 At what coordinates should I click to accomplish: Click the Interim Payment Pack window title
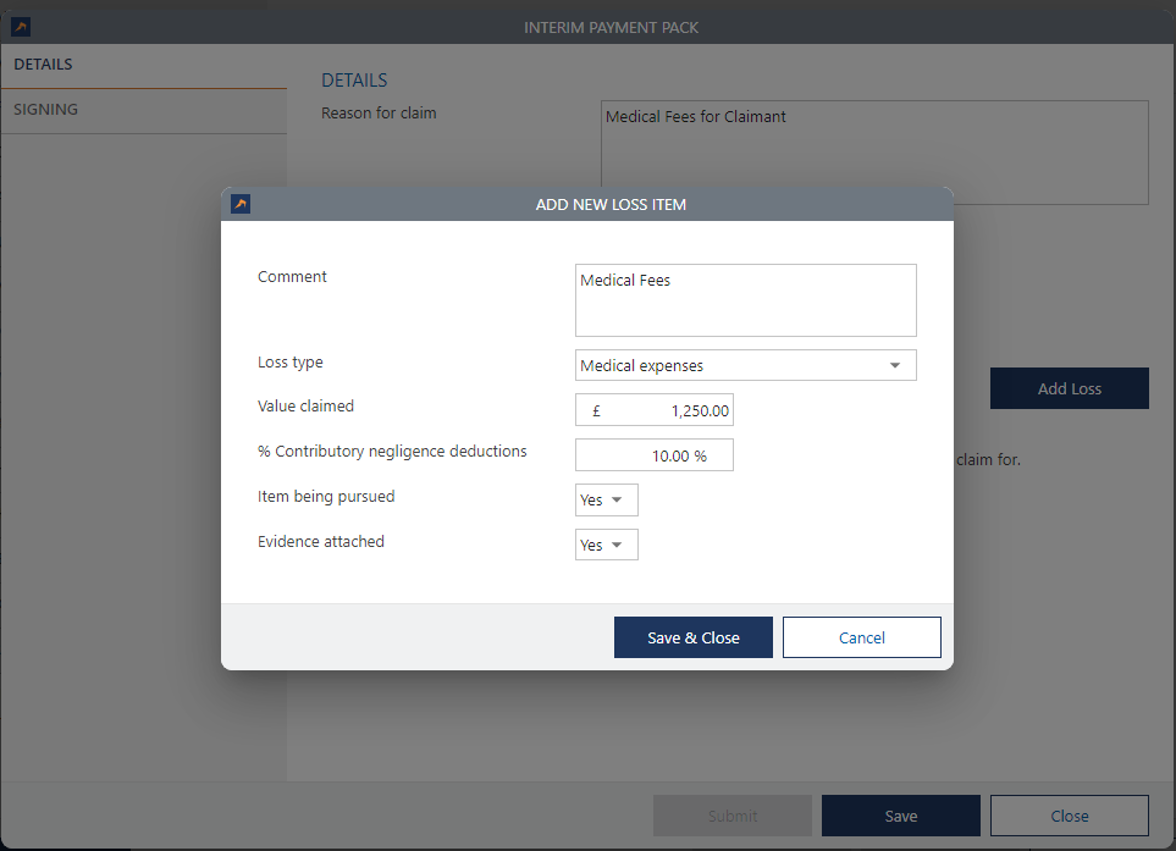[x=611, y=28]
